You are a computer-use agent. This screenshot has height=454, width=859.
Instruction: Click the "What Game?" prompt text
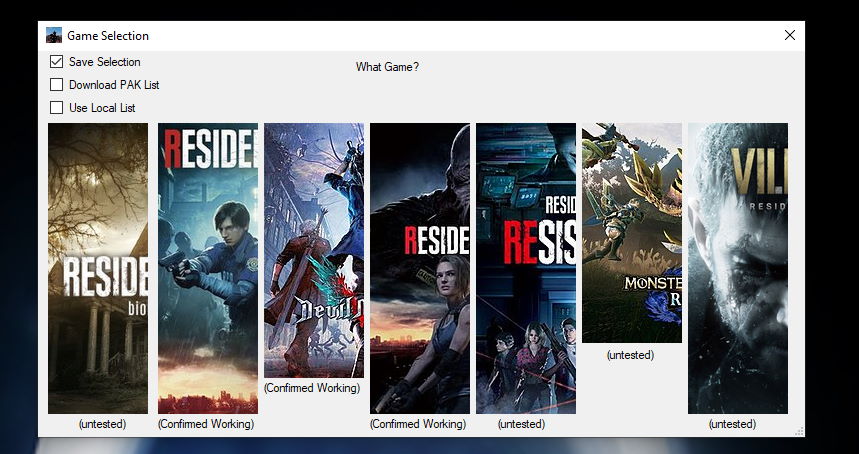(387, 67)
